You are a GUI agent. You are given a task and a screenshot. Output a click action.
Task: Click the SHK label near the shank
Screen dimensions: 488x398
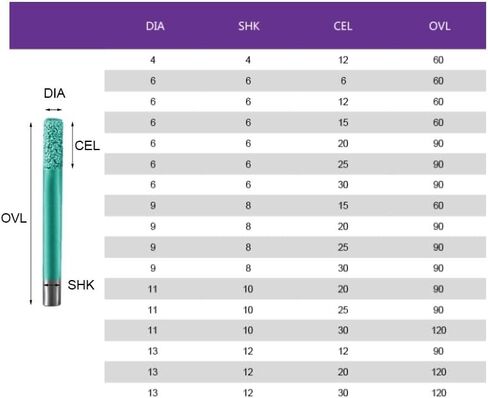[81, 285]
